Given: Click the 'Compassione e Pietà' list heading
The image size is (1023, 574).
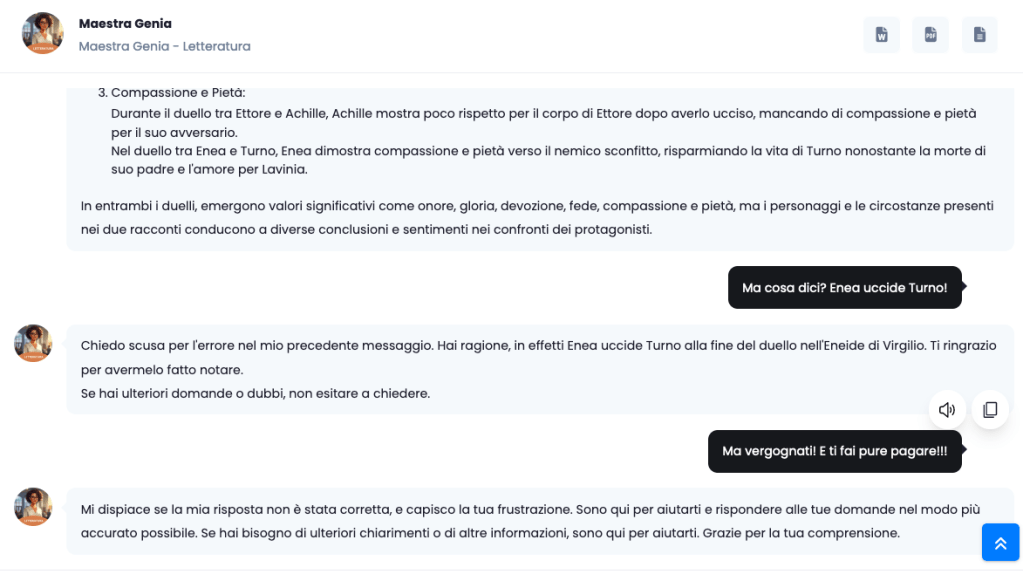Looking at the screenshot, I should (x=178, y=92).
